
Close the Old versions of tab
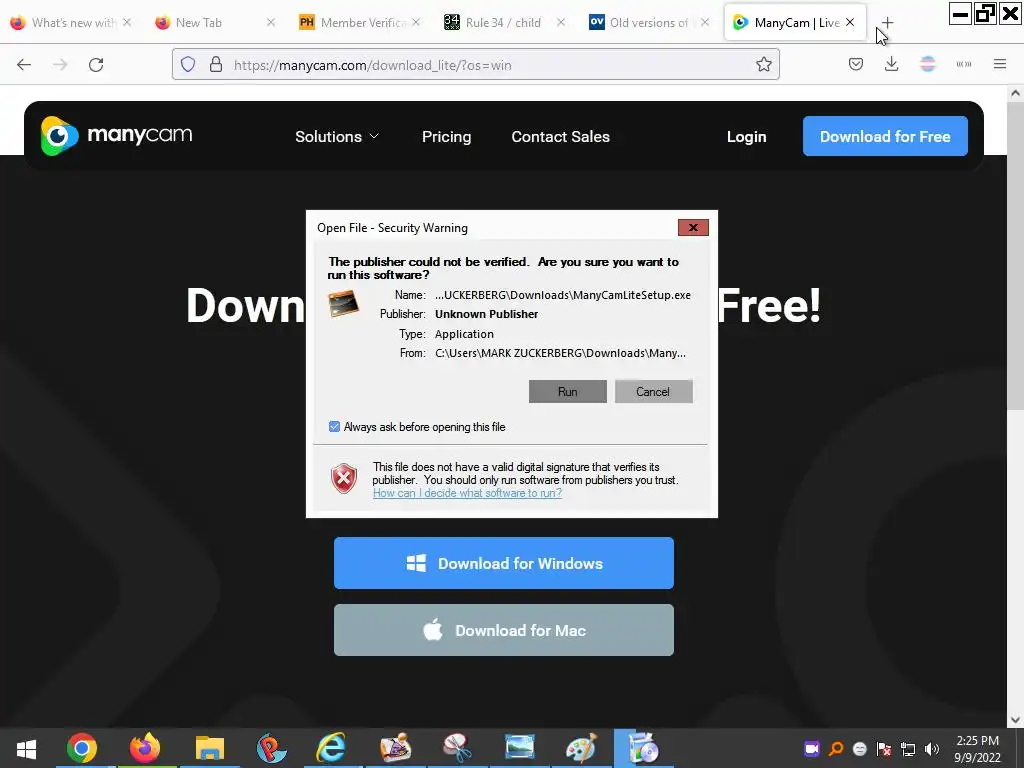[x=705, y=22]
